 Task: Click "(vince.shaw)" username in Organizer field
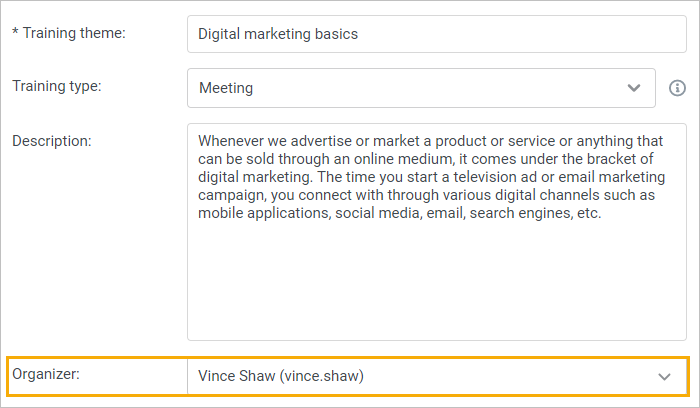pyautogui.click(x=324, y=376)
